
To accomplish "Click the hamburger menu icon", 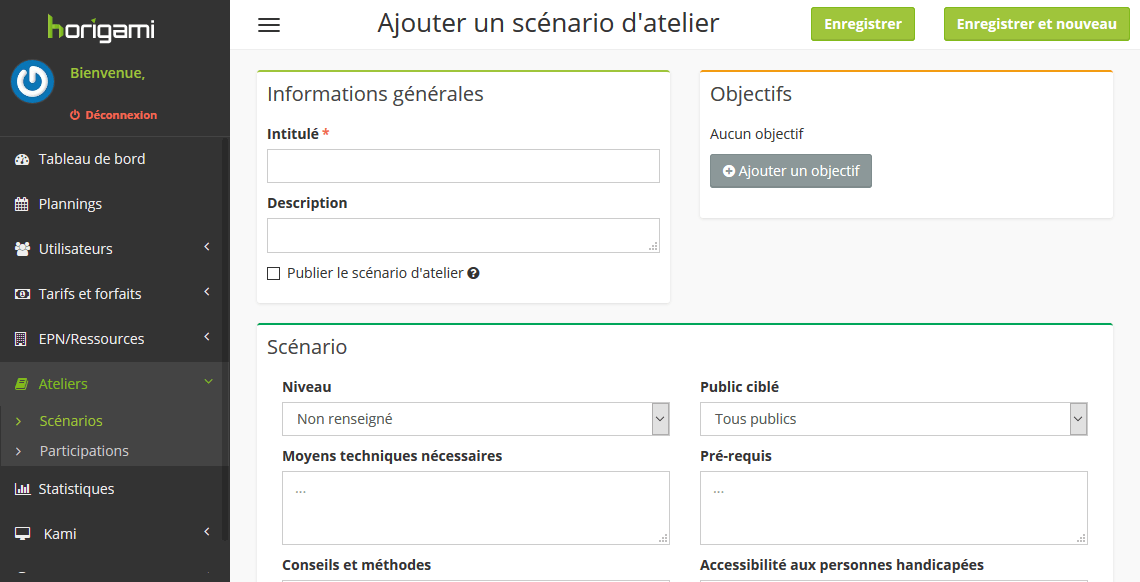I will (269, 25).
